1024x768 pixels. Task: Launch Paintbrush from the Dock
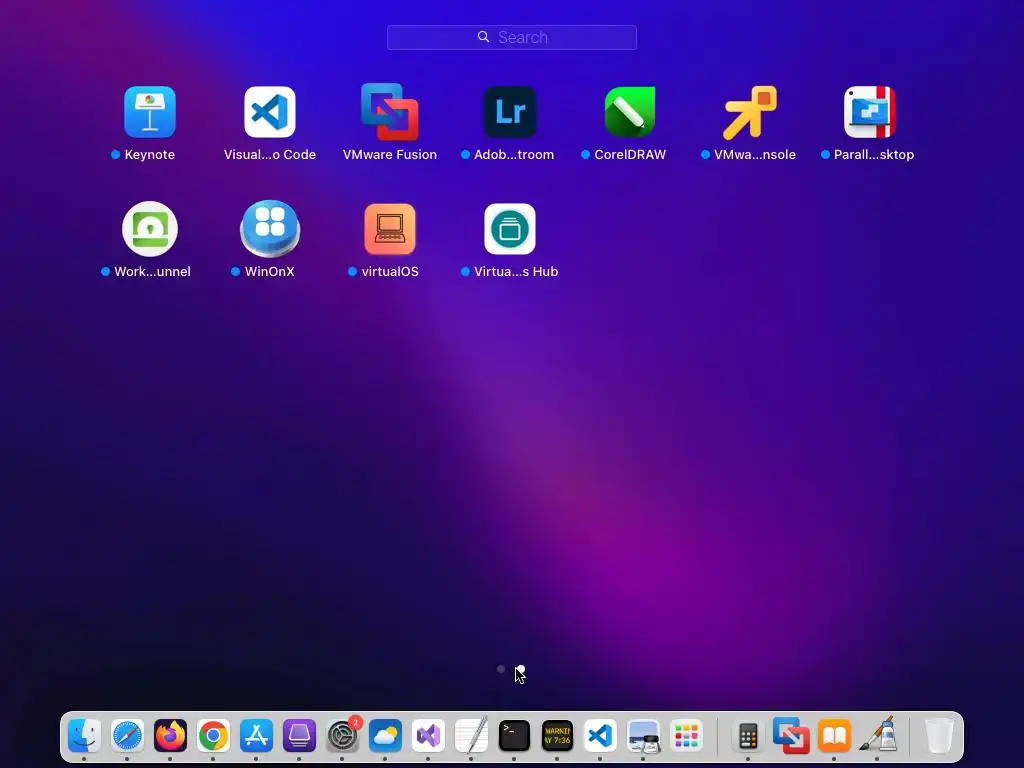coord(878,734)
